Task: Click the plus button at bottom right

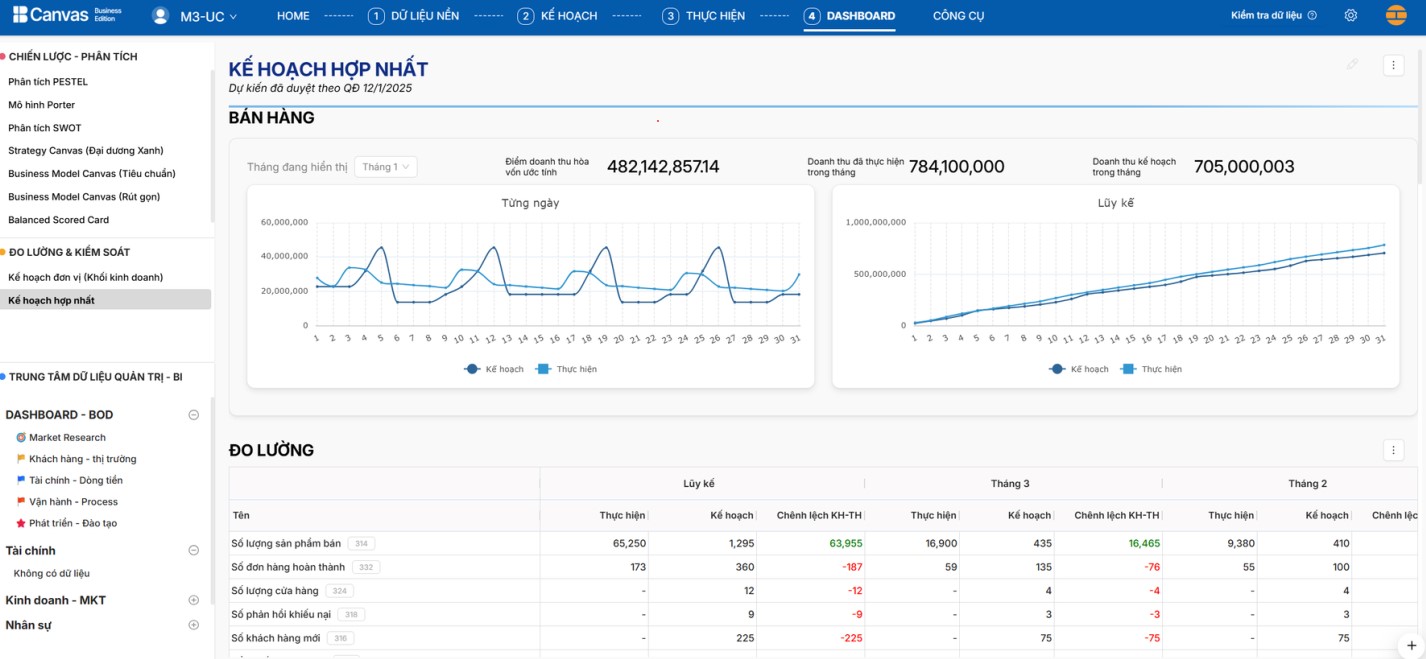Action: click(1411, 646)
